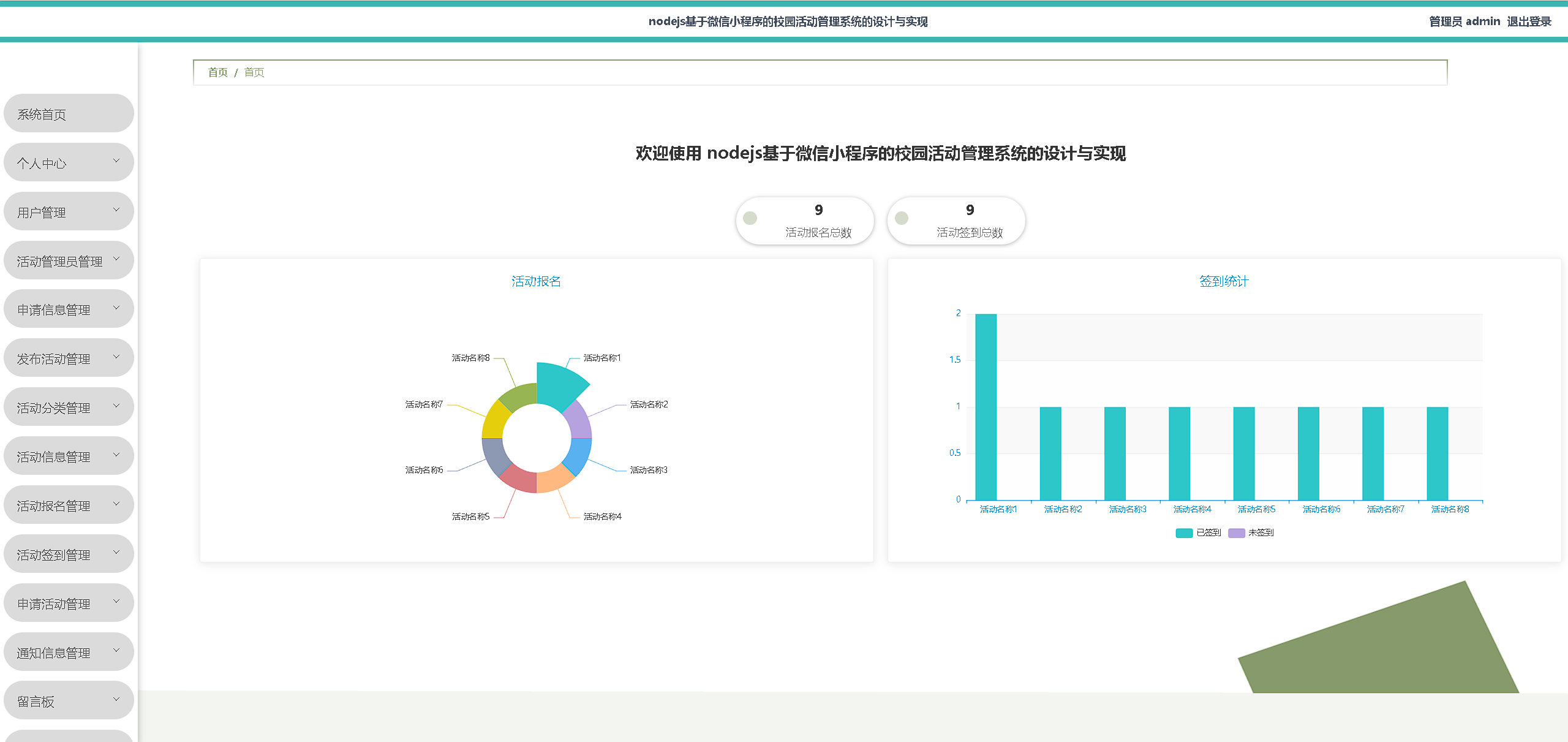1568x742 pixels.
Task: Click 退出登录 to log out
Action: (x=1529, y=21)
